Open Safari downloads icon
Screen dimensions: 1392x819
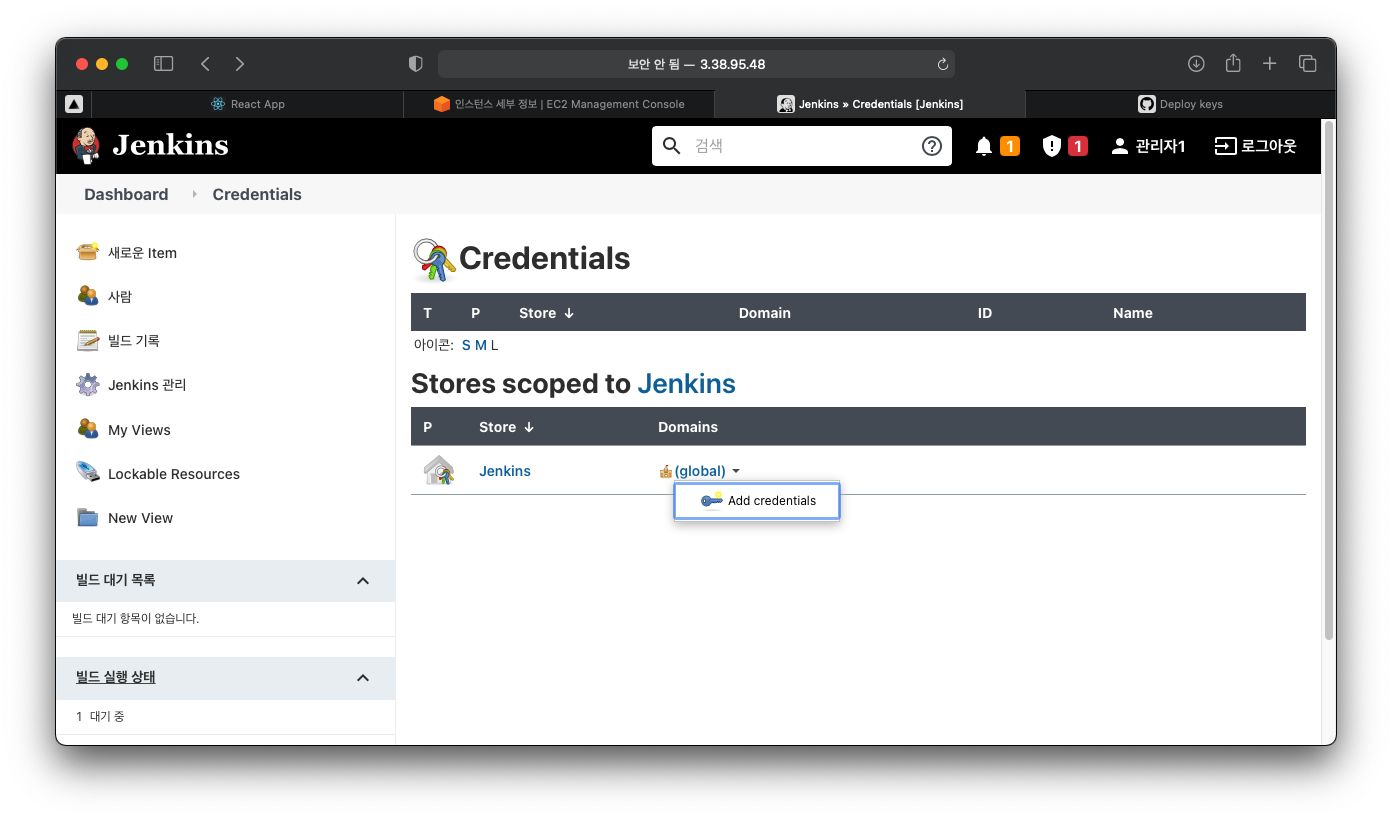1196,64
